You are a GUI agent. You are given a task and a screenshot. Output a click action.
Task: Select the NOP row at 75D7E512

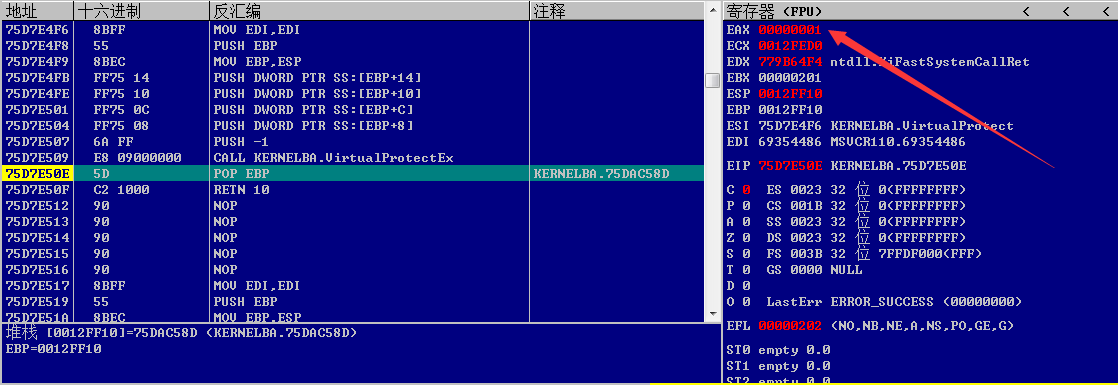click(352, 205)
